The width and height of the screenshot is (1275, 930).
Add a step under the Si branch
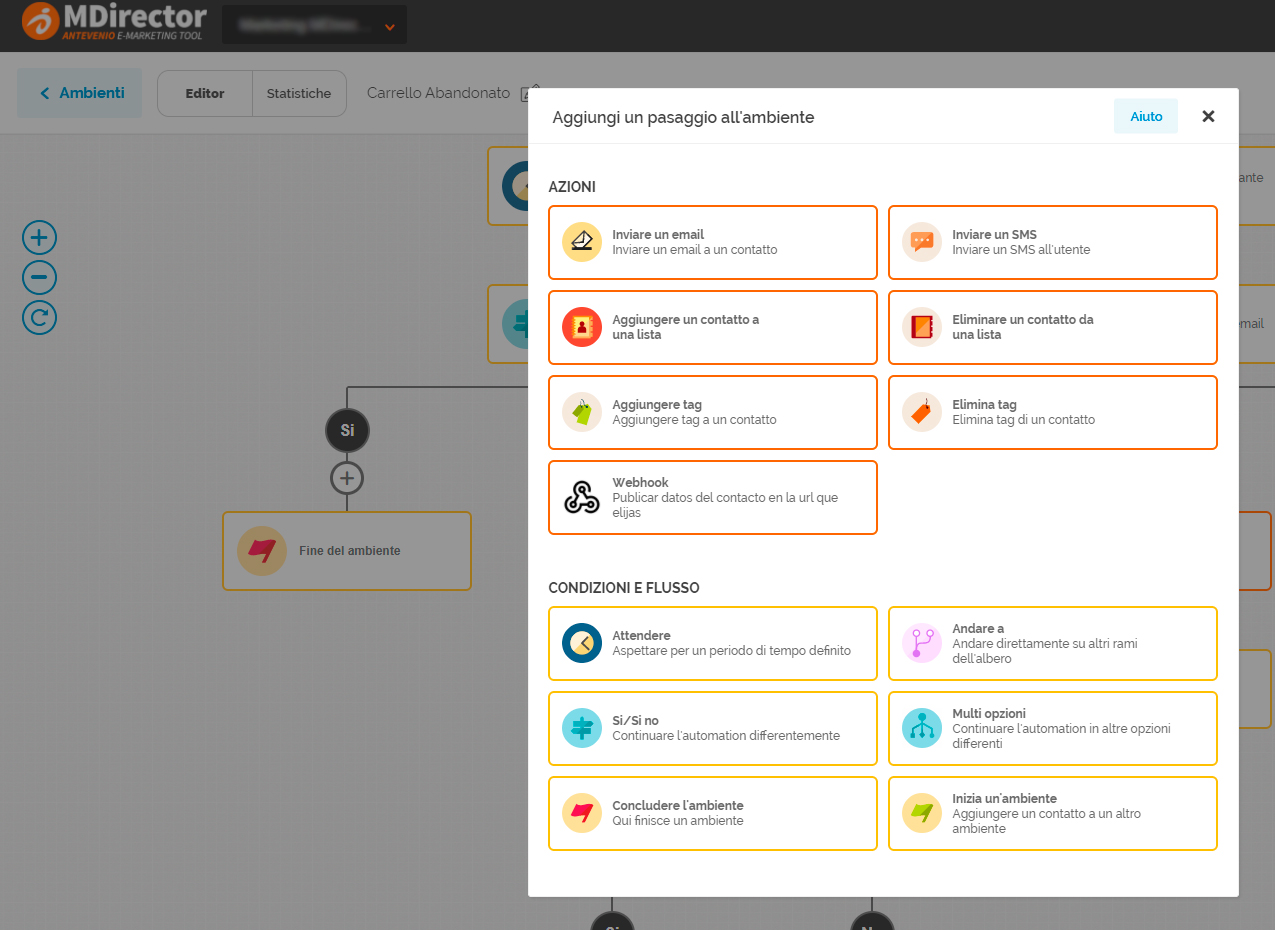[x=347, y=479]
